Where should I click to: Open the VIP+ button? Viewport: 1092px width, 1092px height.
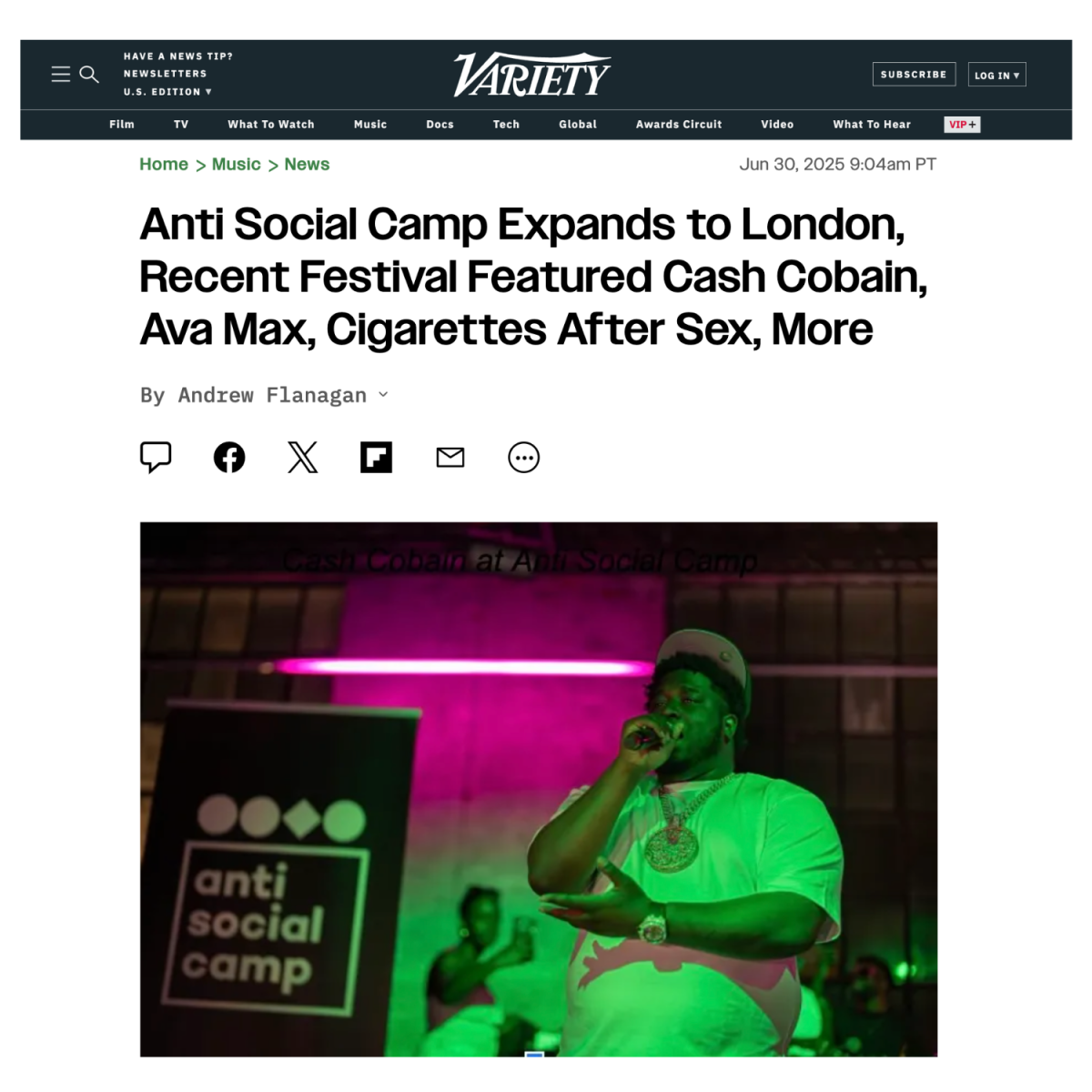click(x=962, y=125)
